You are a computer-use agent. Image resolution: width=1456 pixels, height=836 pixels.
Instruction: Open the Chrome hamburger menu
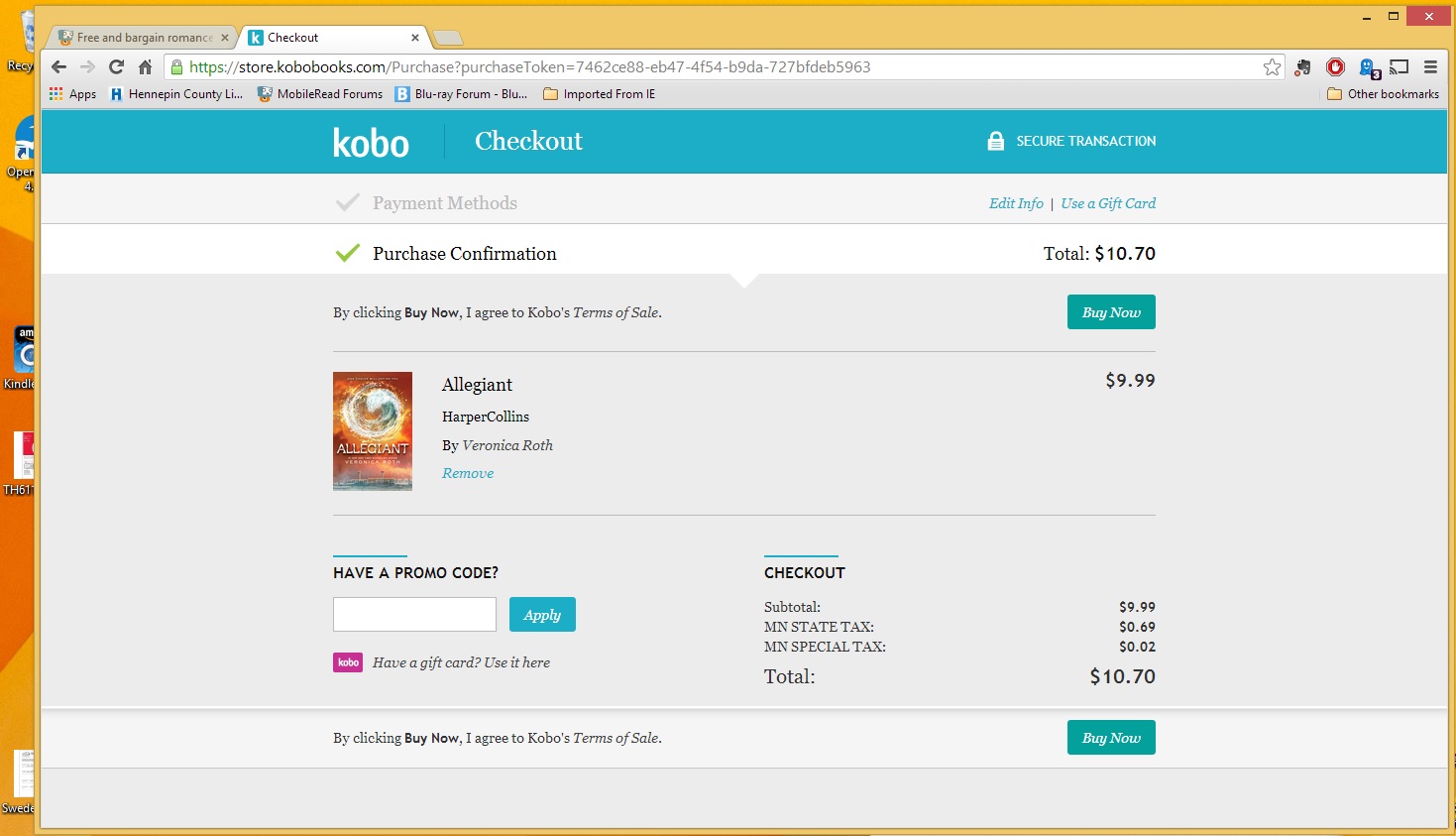click(x=1430, y=66)
